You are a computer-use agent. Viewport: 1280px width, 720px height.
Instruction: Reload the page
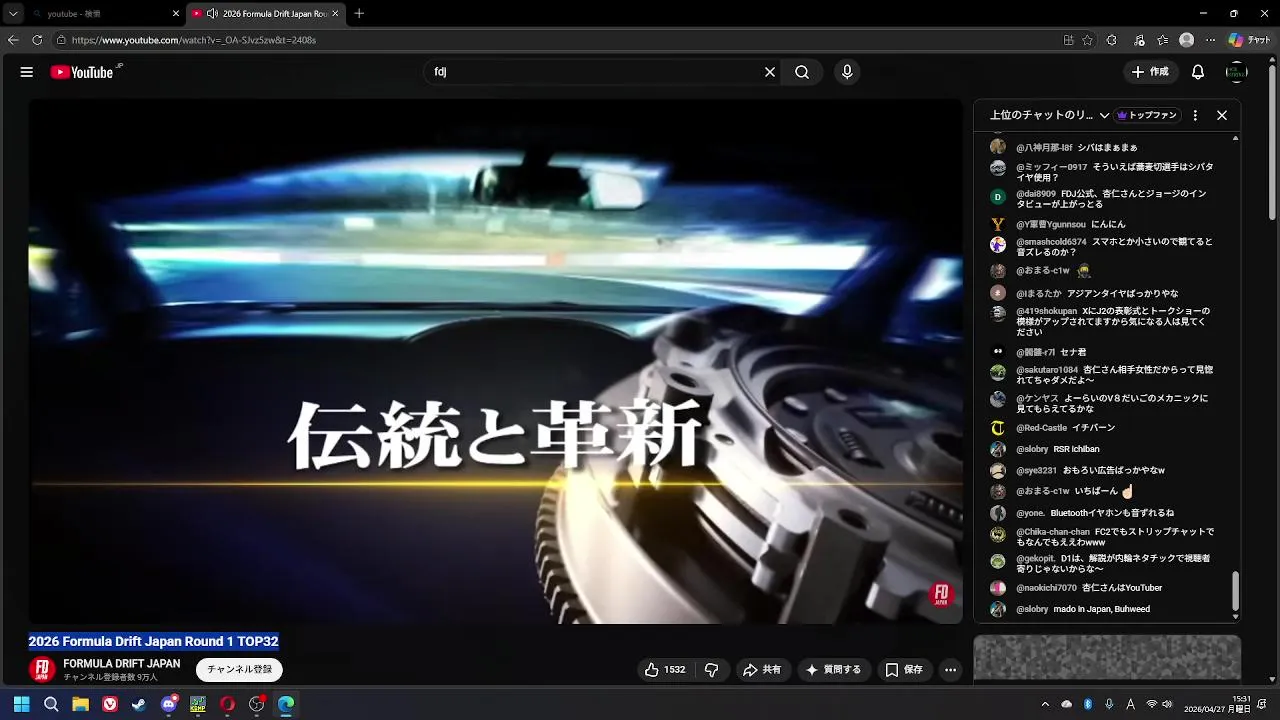37,40
